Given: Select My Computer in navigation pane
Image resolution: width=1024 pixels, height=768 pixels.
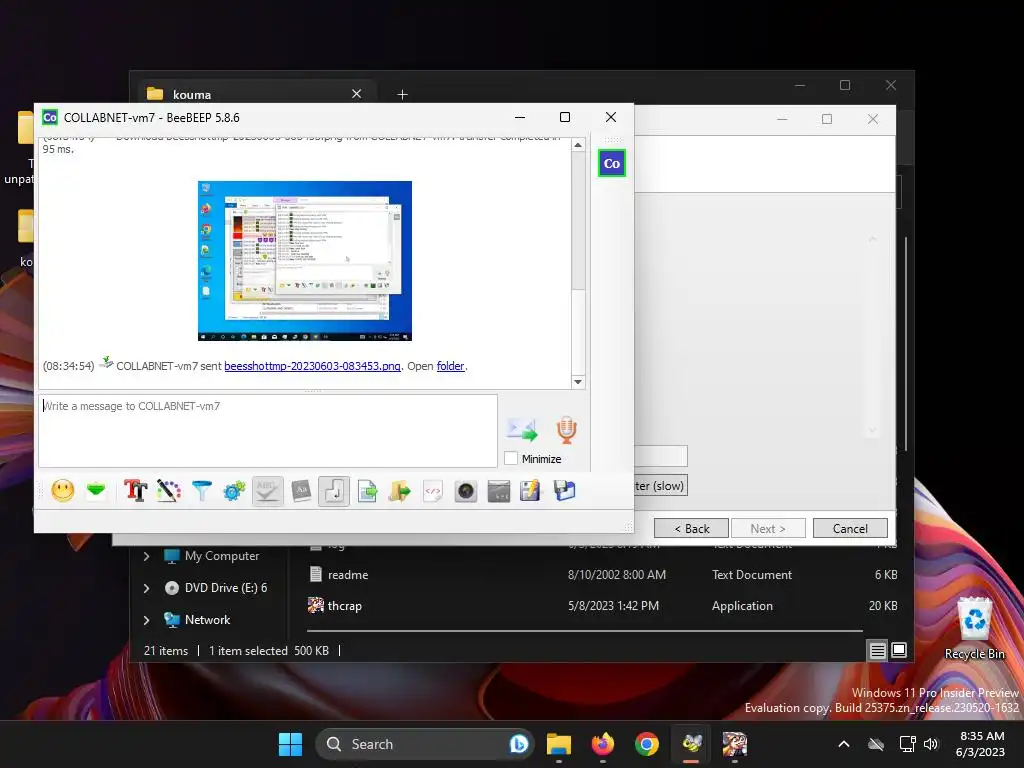Looking at the screenshot, I should pos(221,556).
